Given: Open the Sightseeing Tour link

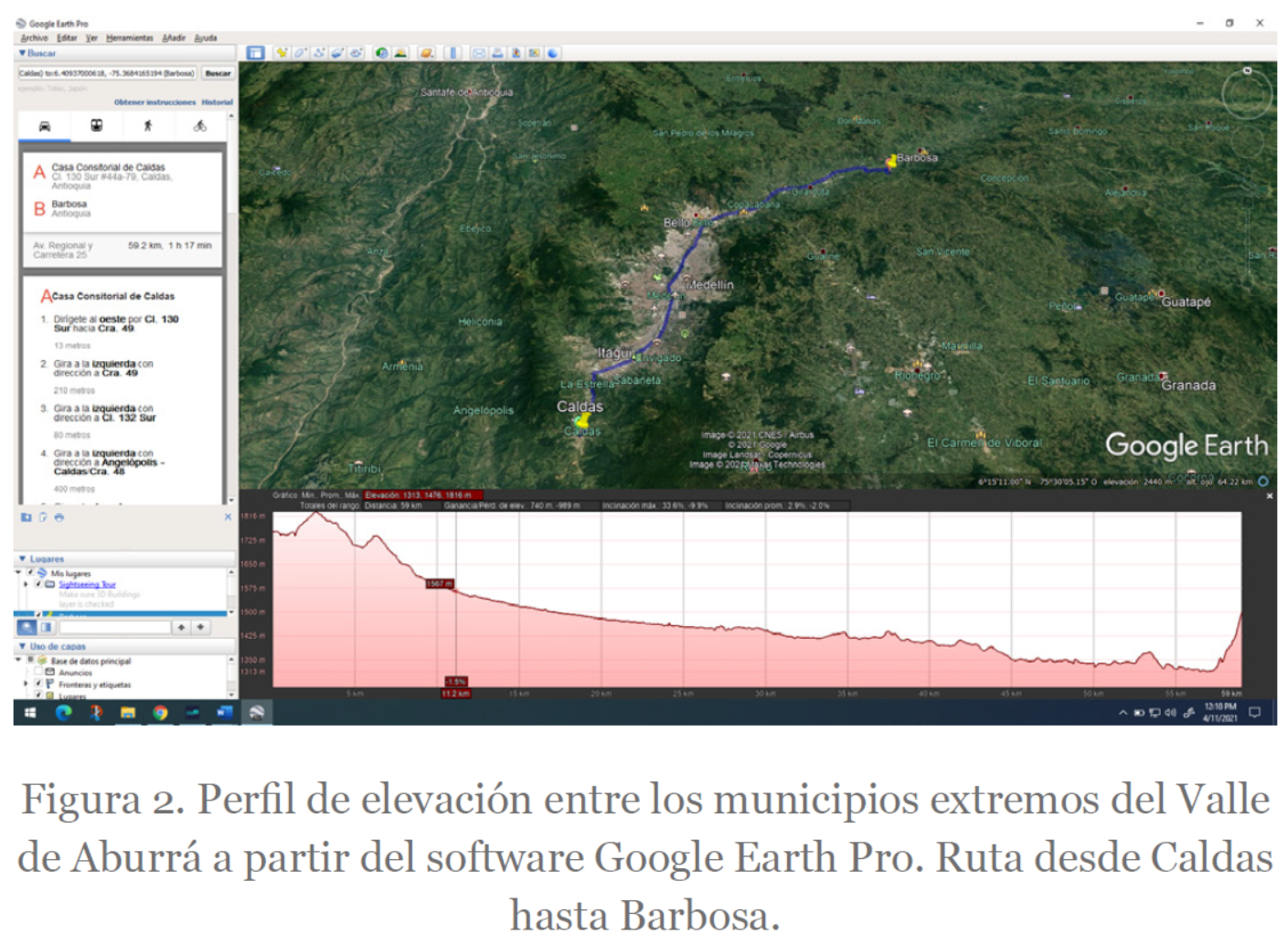Looking at the screenshot, I should click(x=88, y=585).
